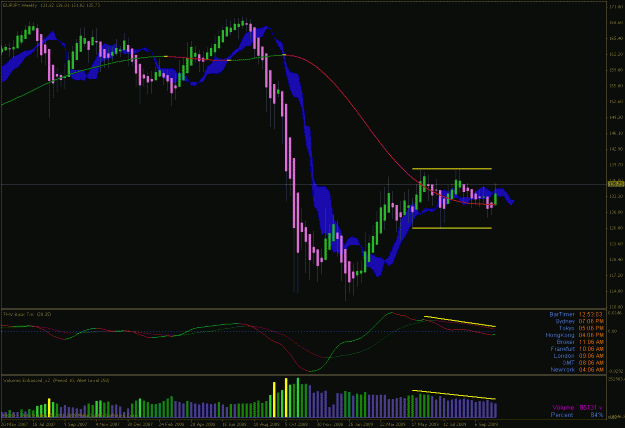The width and height of the screenshot is (625, 428).
Task: Select the lower yellow range line
Action: pos(452,228)
